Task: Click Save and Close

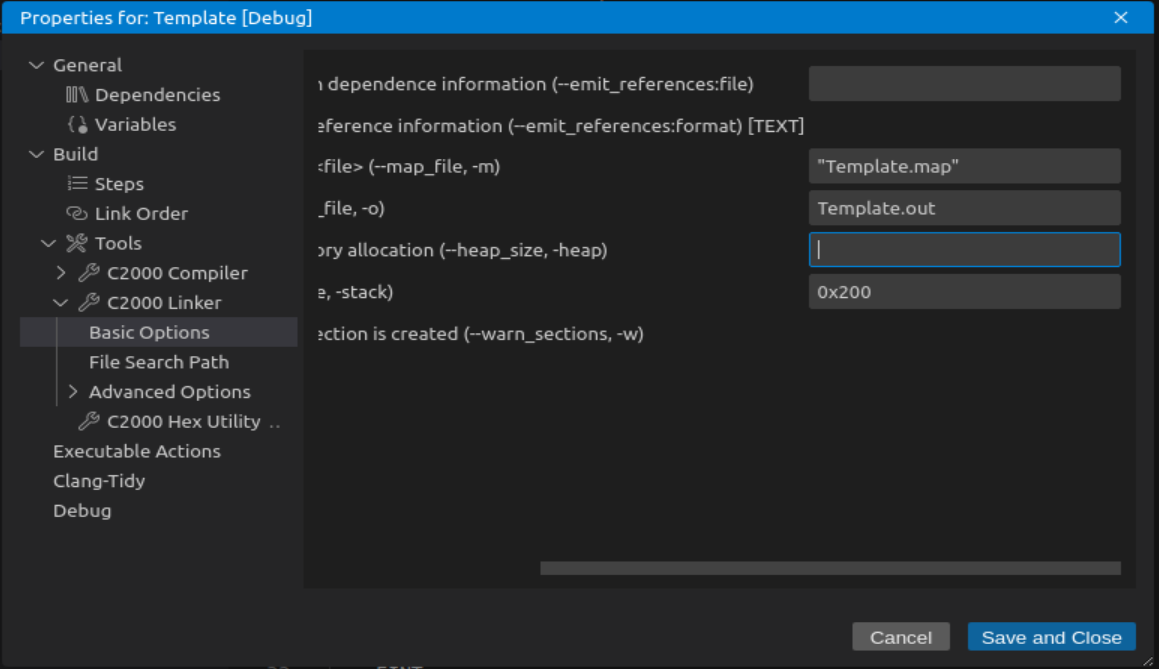Action: 1051,636
